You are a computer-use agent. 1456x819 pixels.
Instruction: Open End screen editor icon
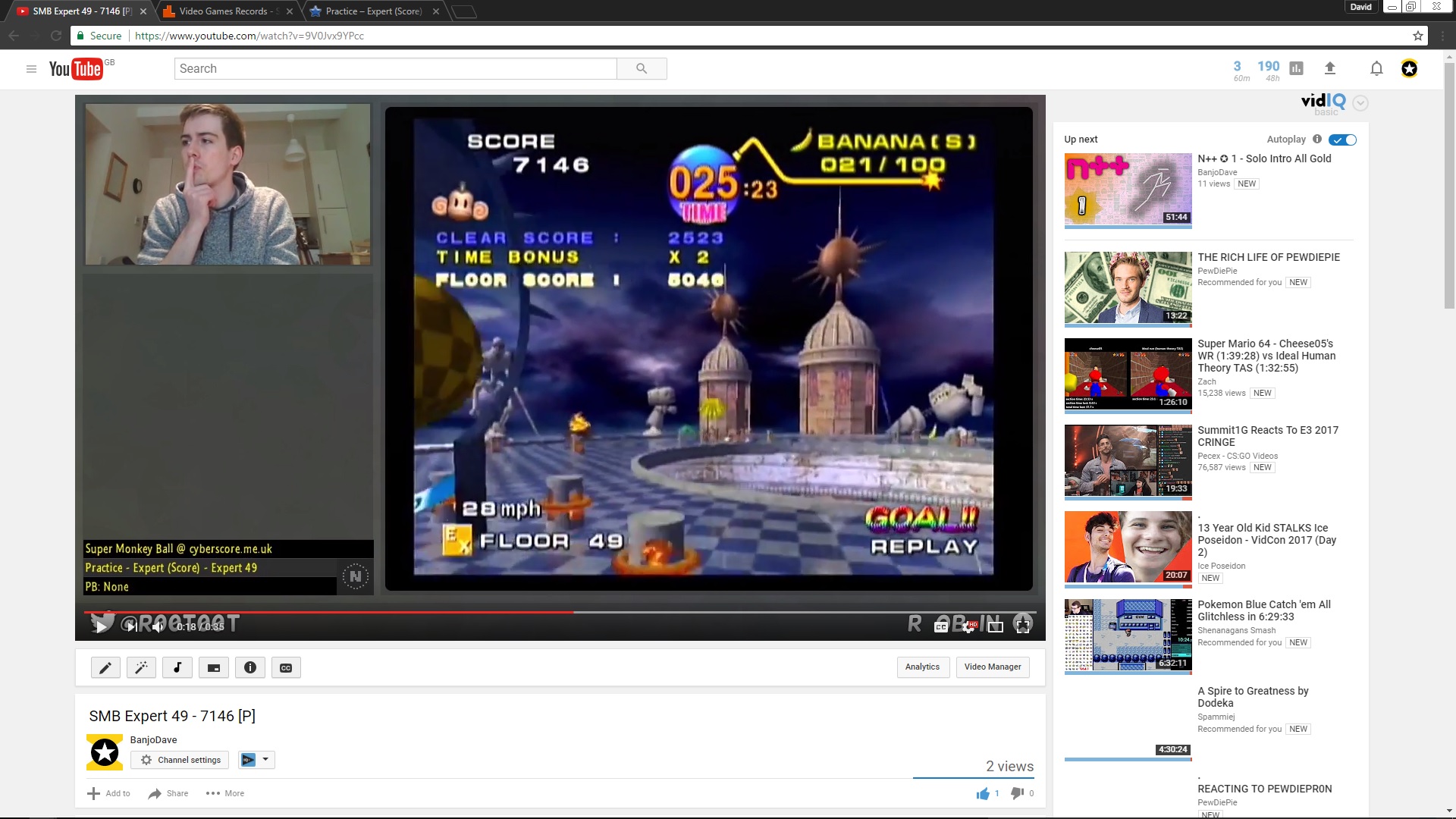click(x=214, y=667)
